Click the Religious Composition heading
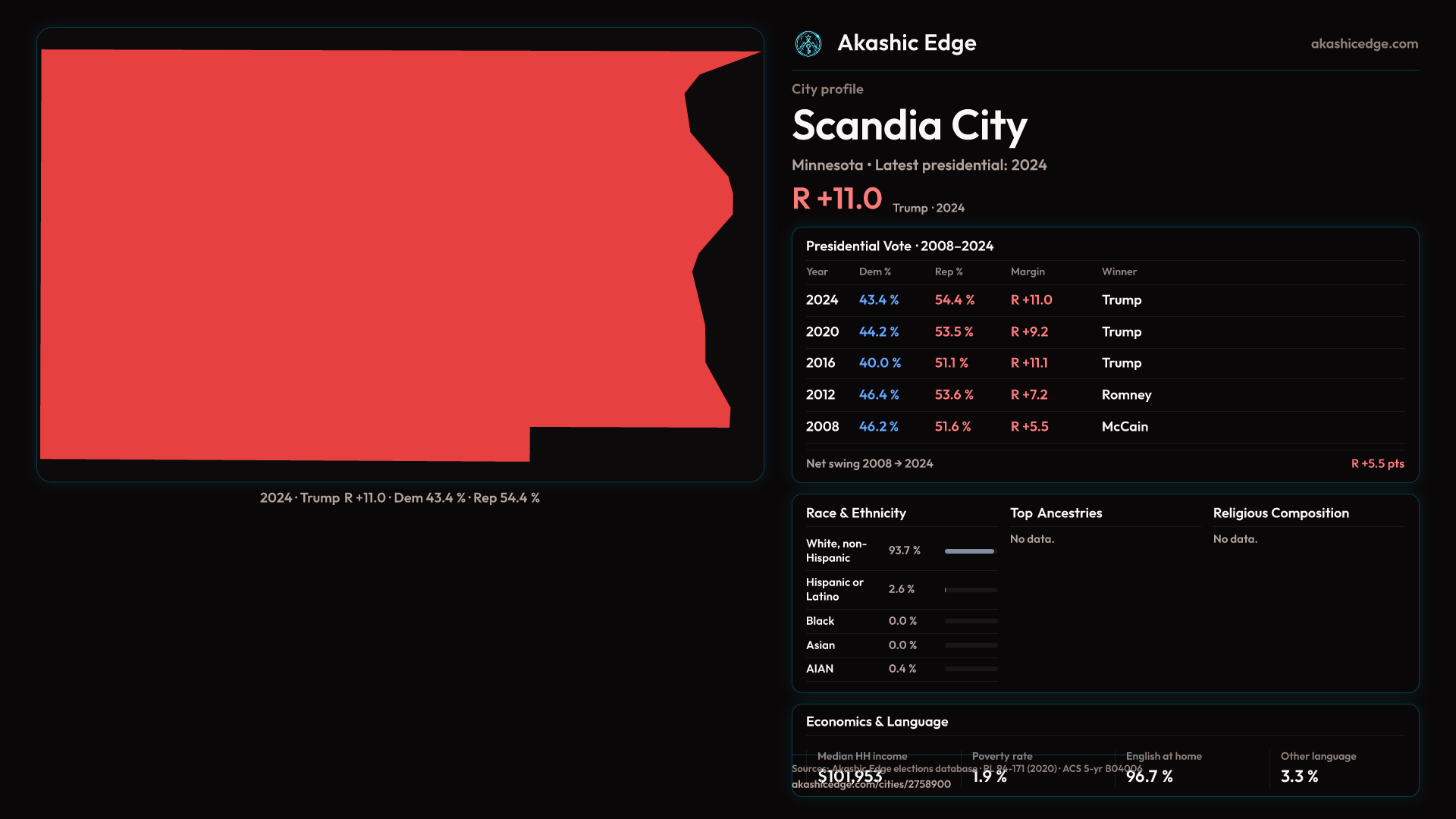The height and width of the screenshot is (819, 1456). 1280,513
